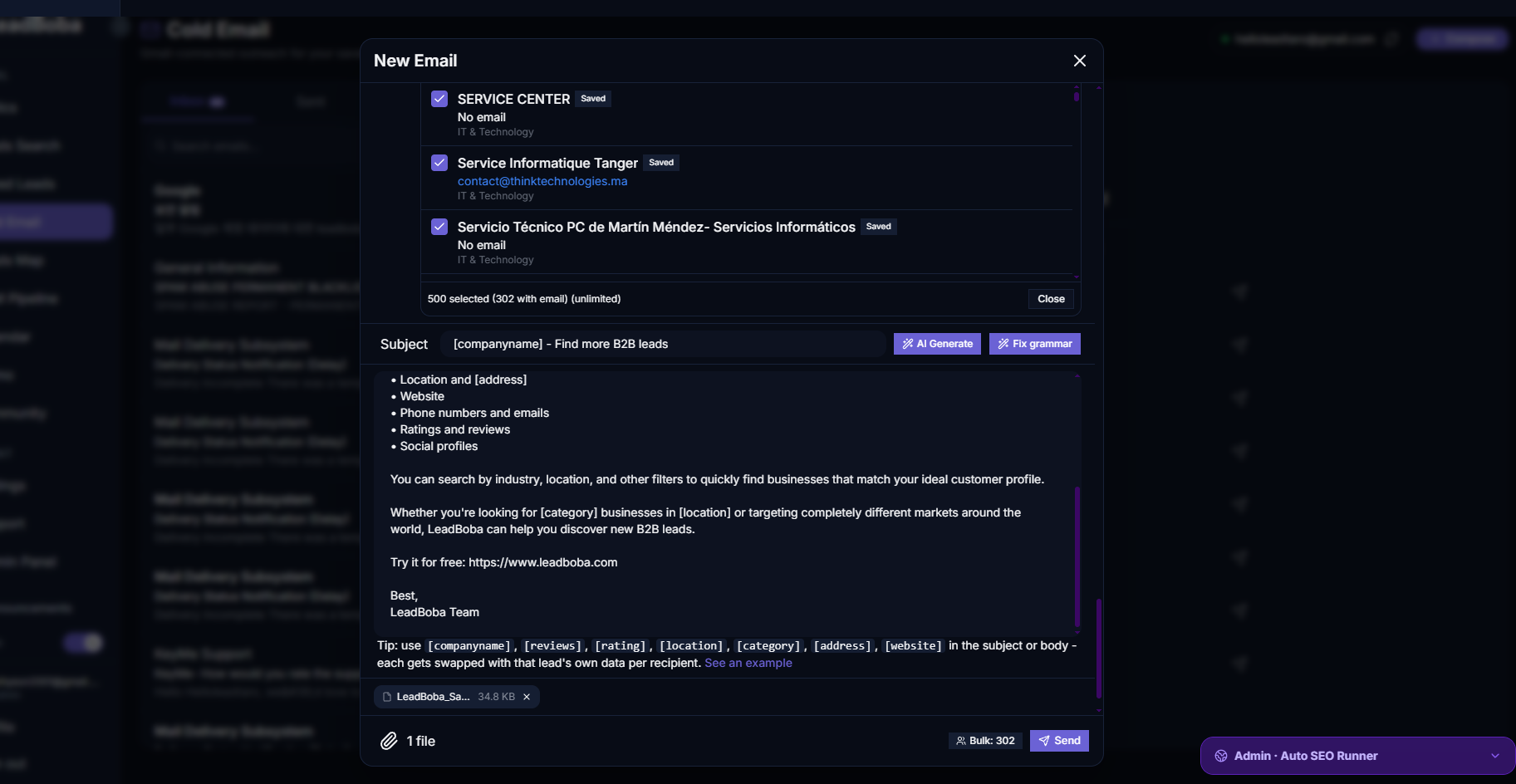Remove the LeadBoba_Sa... attachment
This screenshot has width=1516, height=784.
click(527, 697)
